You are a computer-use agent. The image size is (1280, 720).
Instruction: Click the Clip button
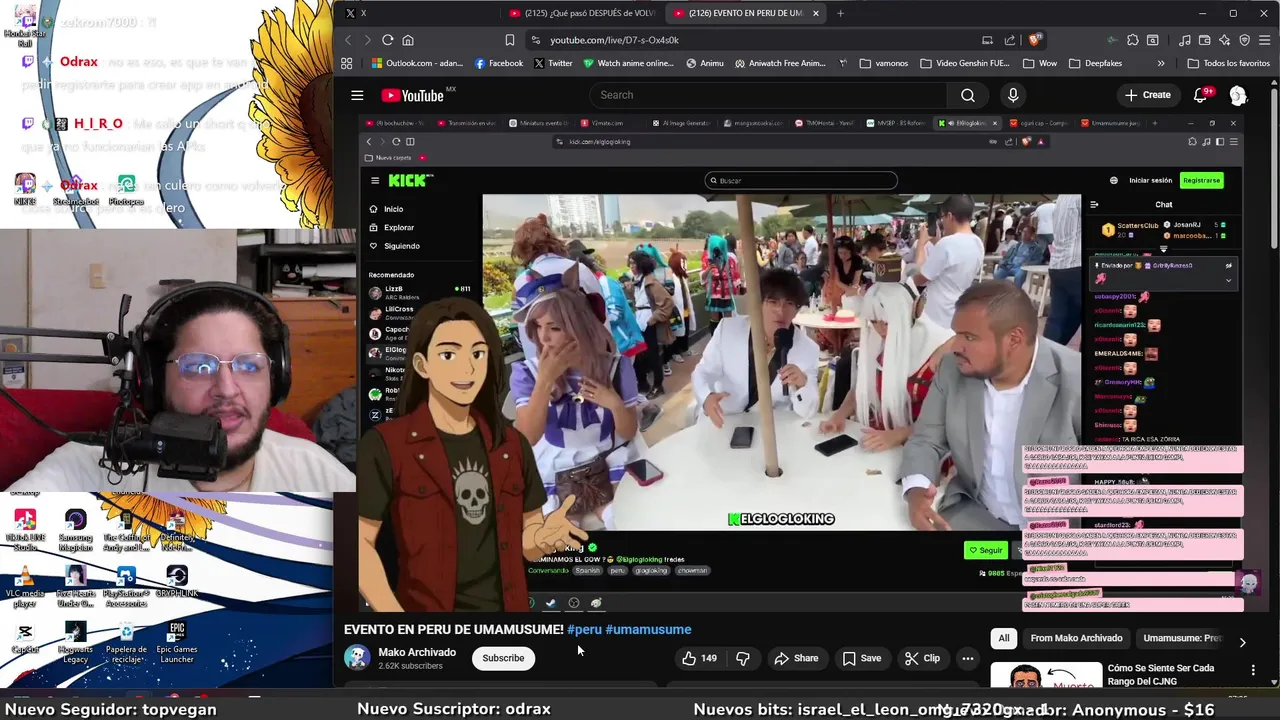pyautogui.click(x=922, y=658)
